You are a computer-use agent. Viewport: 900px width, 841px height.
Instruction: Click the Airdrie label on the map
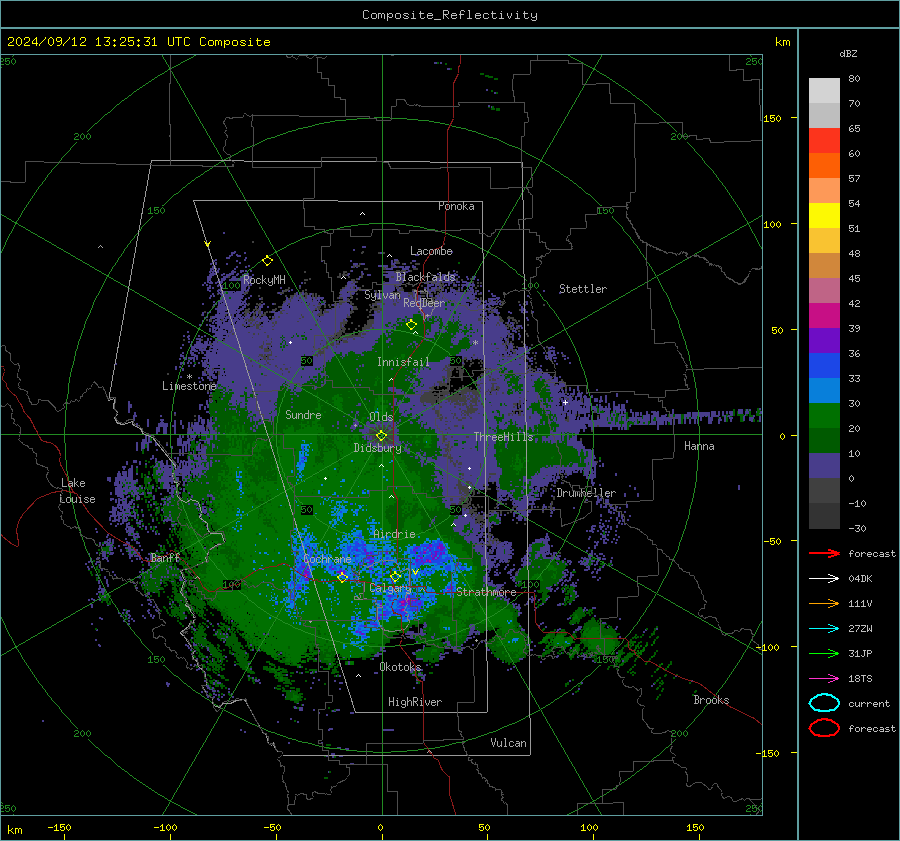[394, 534]
